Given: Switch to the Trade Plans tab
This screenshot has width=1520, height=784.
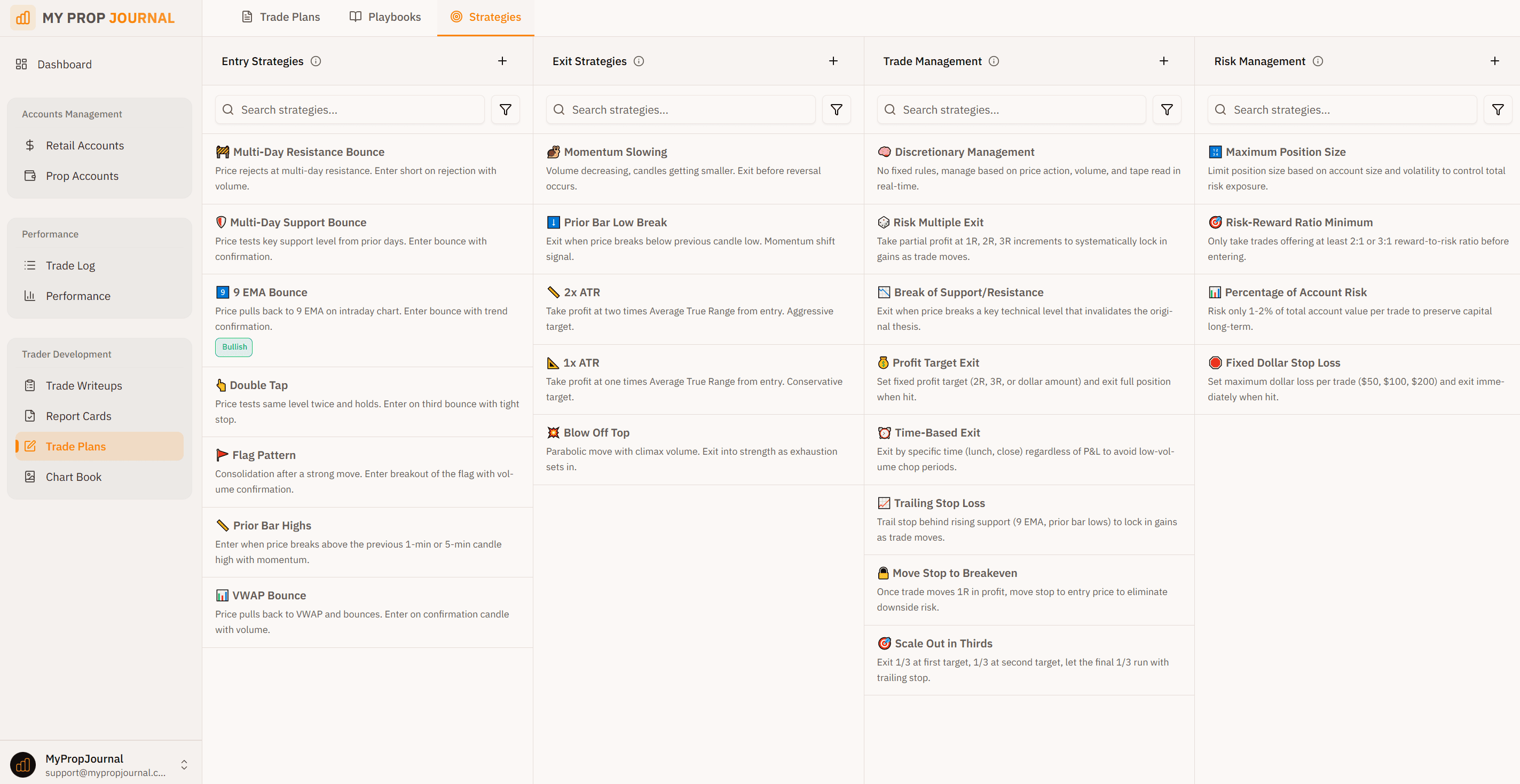Looking at the screenshot, I should [x=281, y=17].
